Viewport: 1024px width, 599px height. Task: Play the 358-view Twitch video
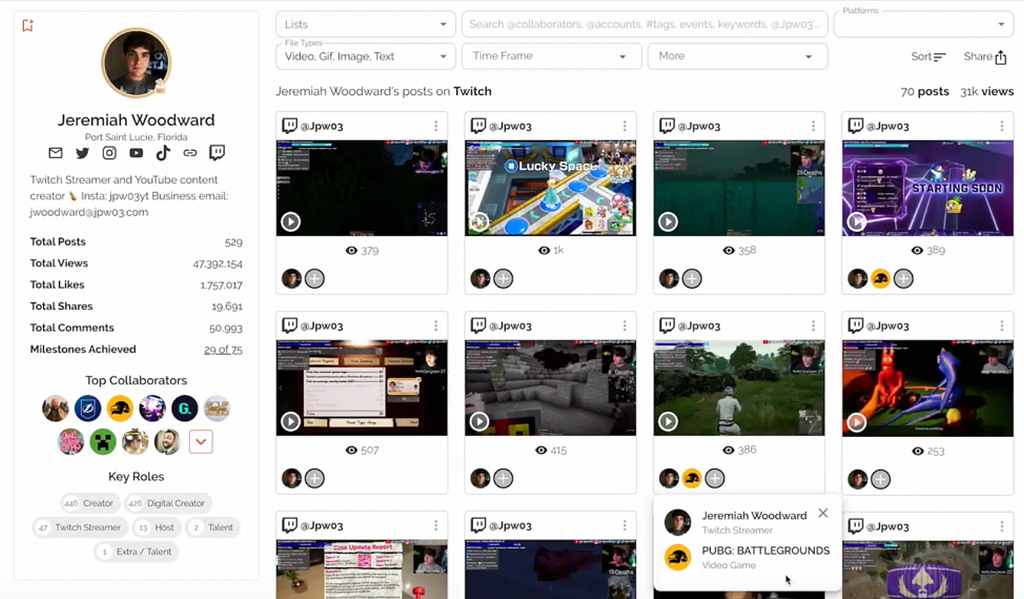[667, 221]
